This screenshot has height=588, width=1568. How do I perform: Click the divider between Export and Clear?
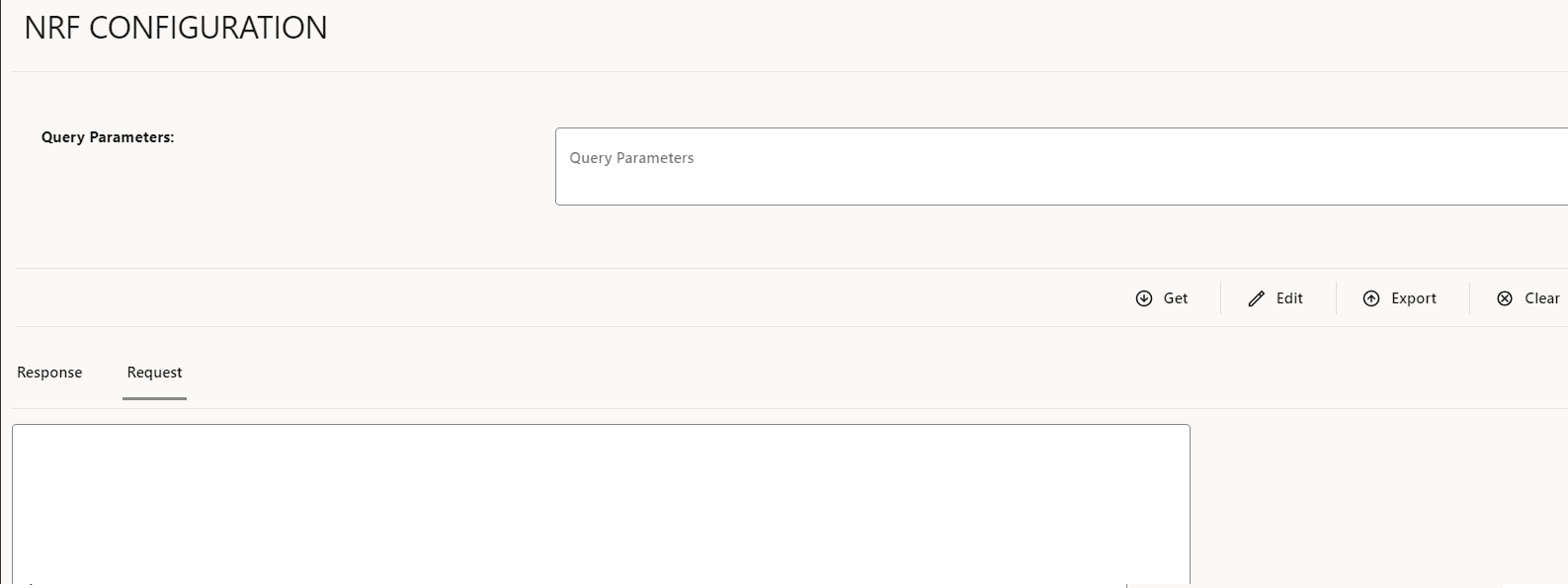click(x=1469, y=298)
